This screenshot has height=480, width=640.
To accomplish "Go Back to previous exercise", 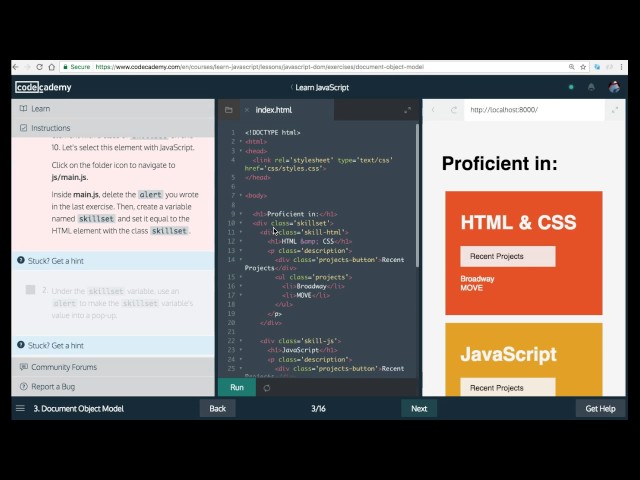I will pos(218,409).
